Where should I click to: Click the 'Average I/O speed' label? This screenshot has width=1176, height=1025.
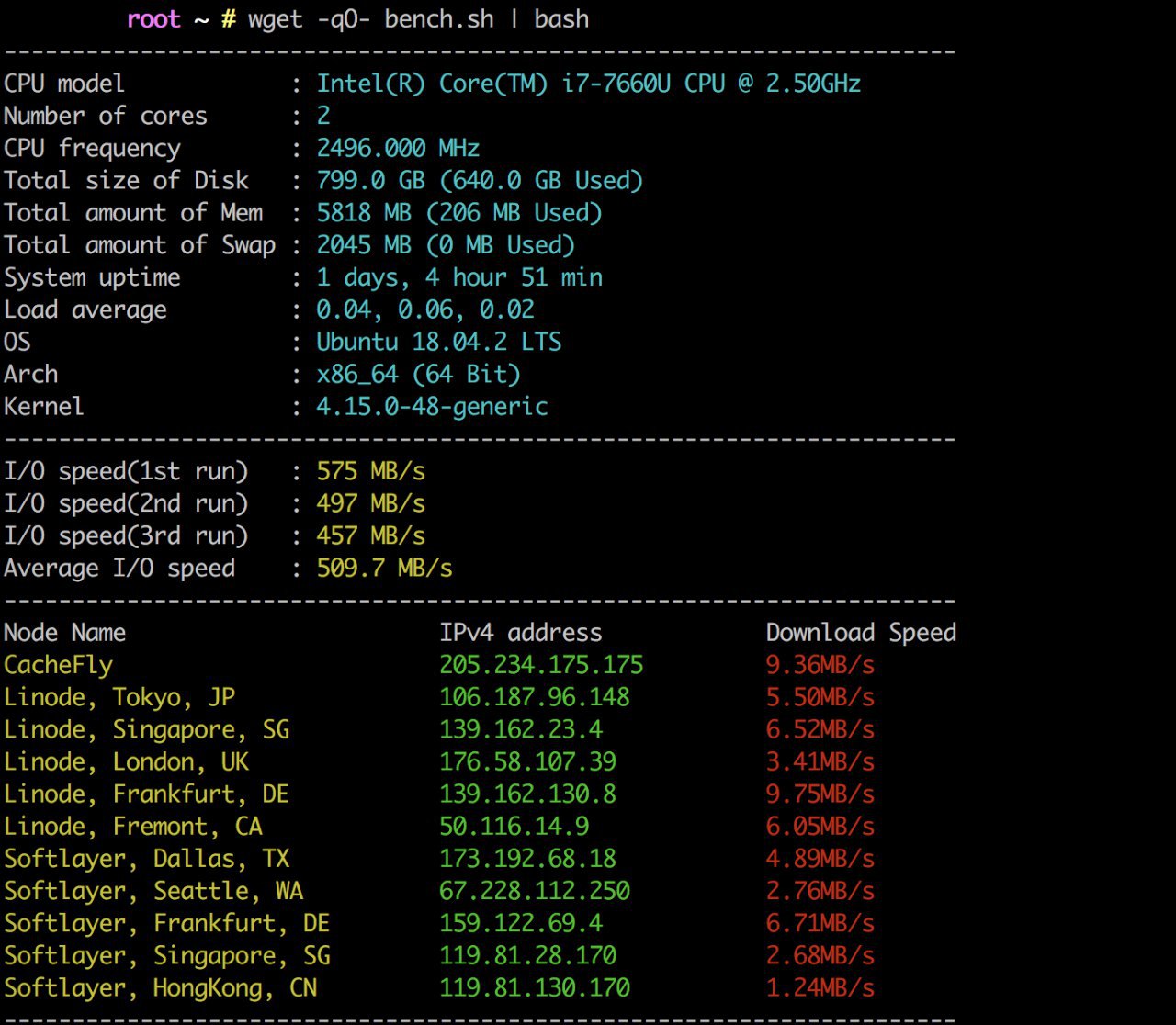119,568
